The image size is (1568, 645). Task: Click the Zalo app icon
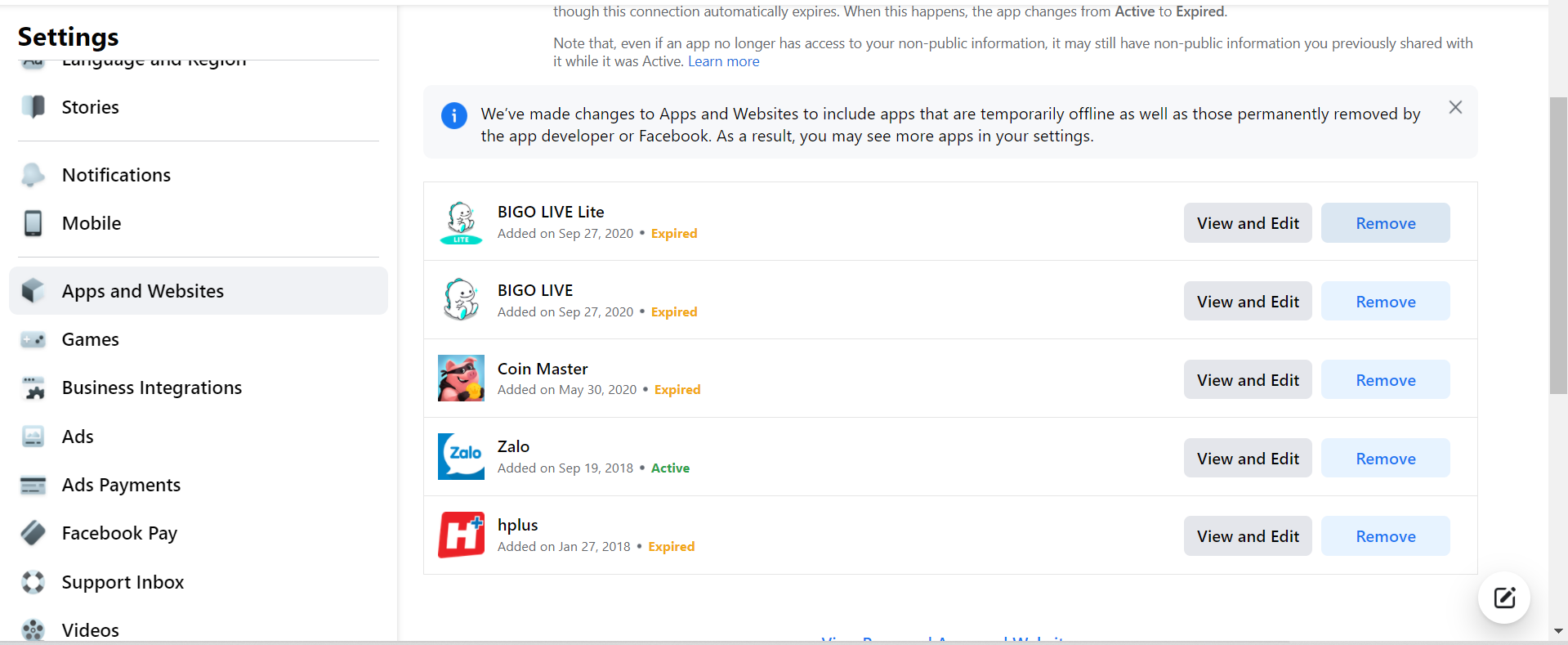pos(461,456)
